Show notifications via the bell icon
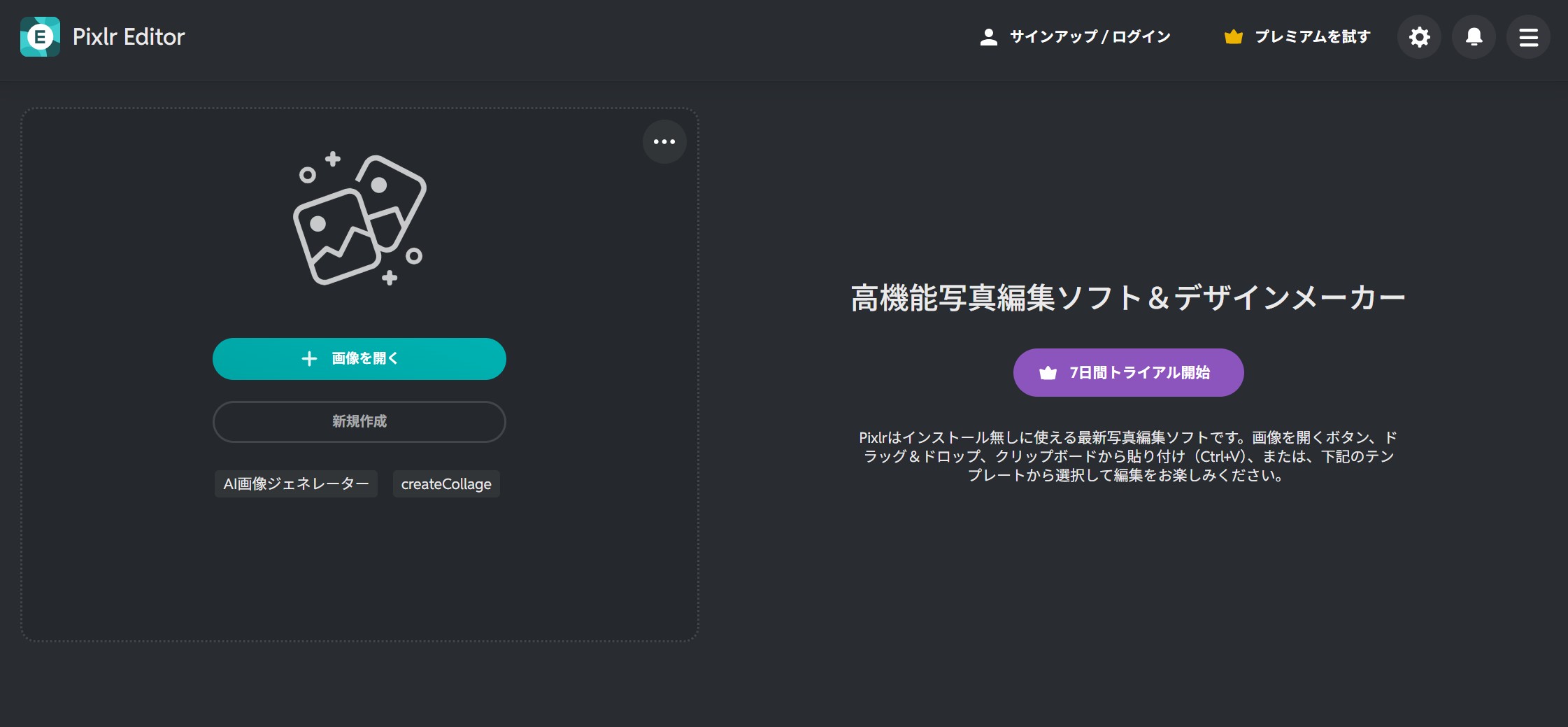The image size is (1568, 727). pyautogui.click(x=1474, y=37)
